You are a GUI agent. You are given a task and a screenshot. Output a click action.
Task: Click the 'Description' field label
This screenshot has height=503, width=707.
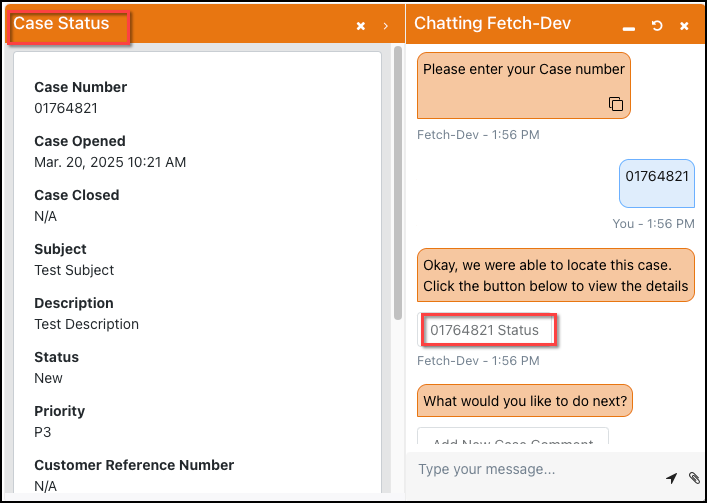(x=74, y=303)
